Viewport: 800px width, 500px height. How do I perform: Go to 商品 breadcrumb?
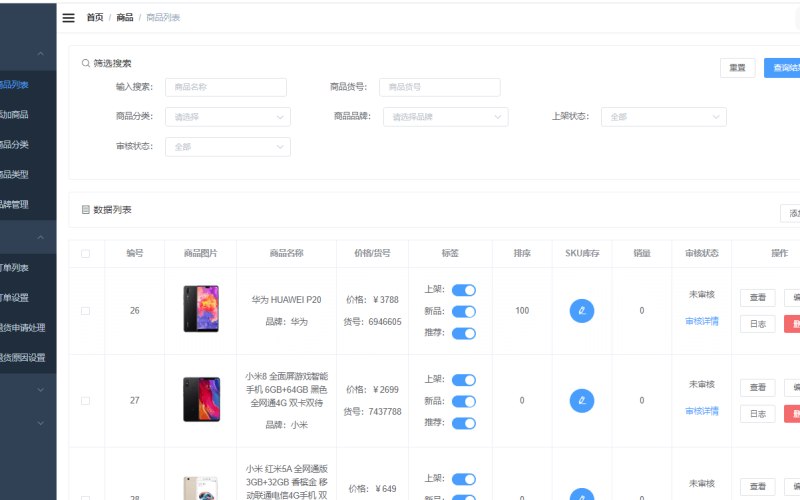(x=124, y=18)
